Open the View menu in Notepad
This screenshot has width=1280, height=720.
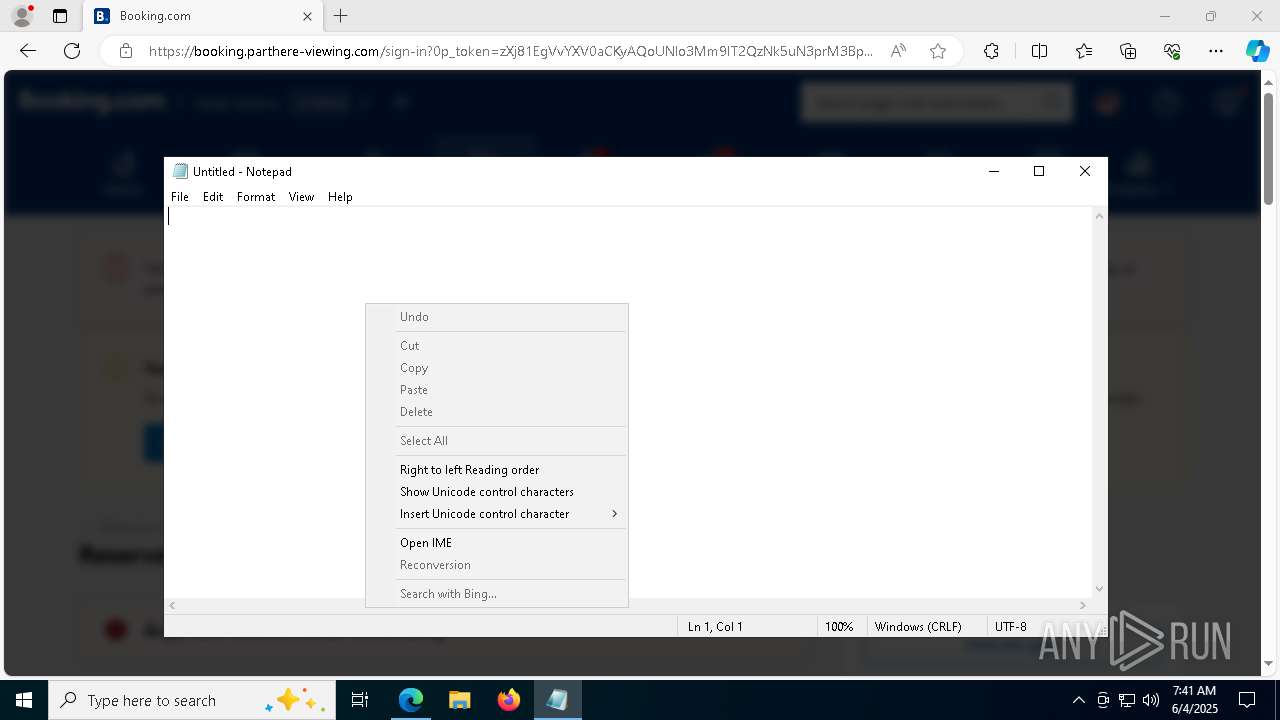301,197
